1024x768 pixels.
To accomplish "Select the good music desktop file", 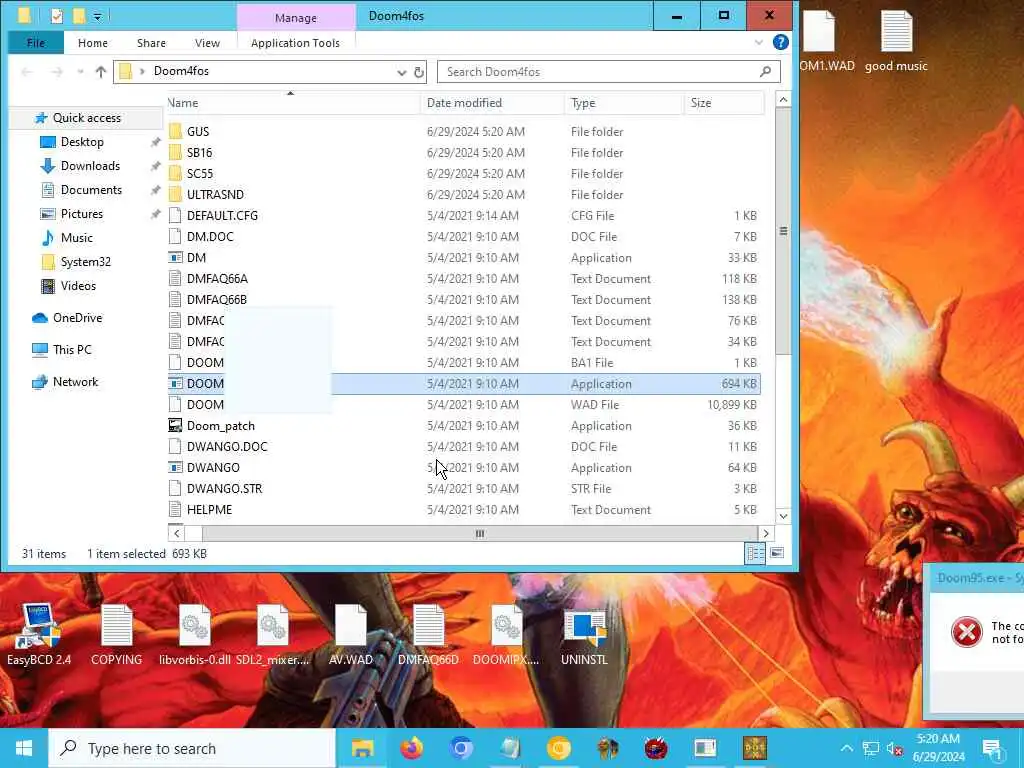I will click(896, 40).
